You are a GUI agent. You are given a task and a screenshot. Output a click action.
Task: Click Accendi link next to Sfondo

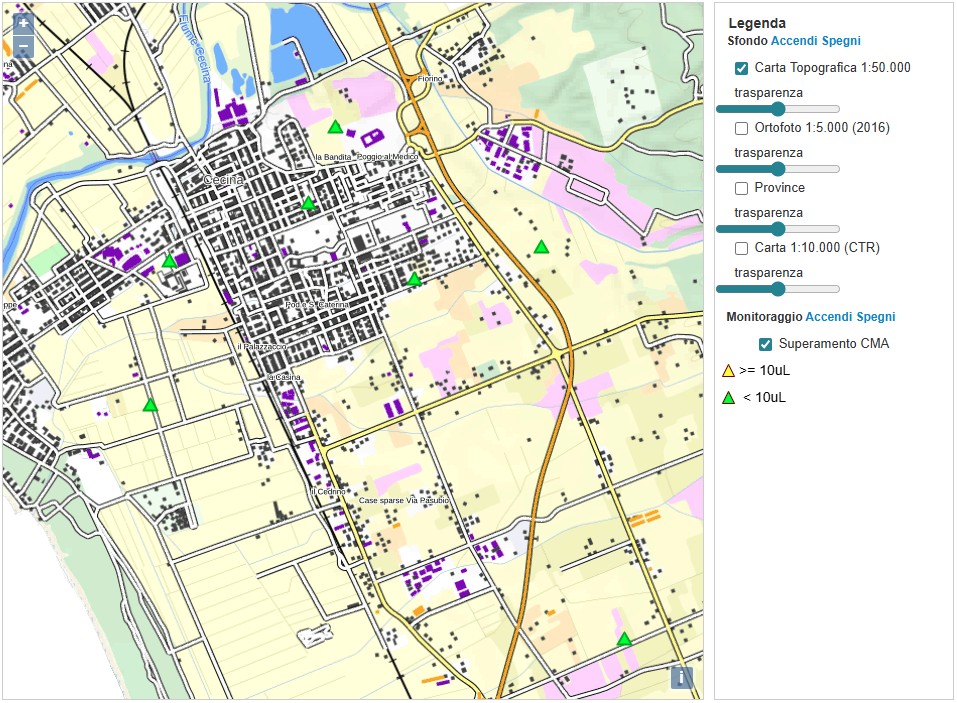[794, 41]
